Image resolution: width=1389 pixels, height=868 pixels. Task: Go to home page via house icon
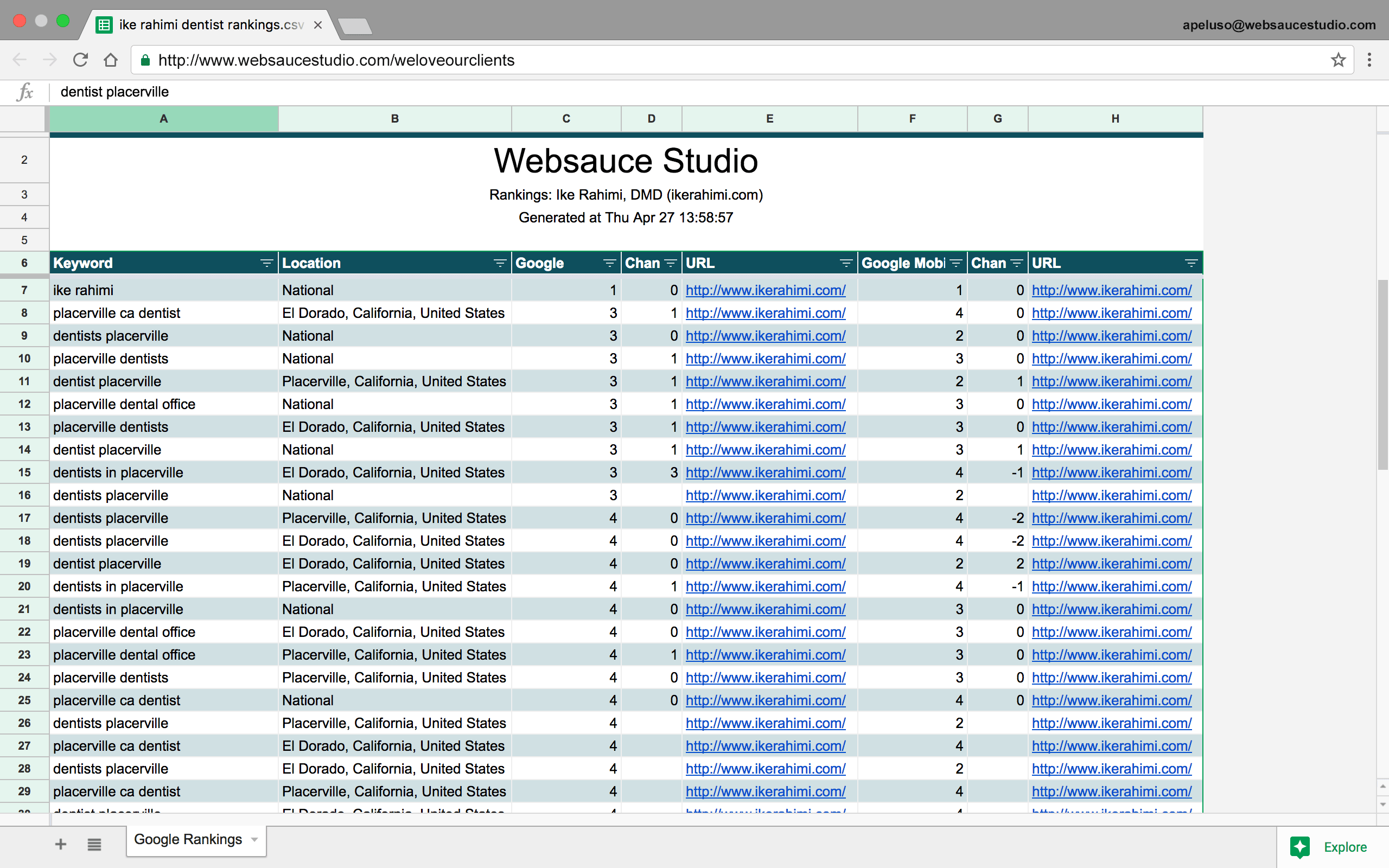point(111,60)
